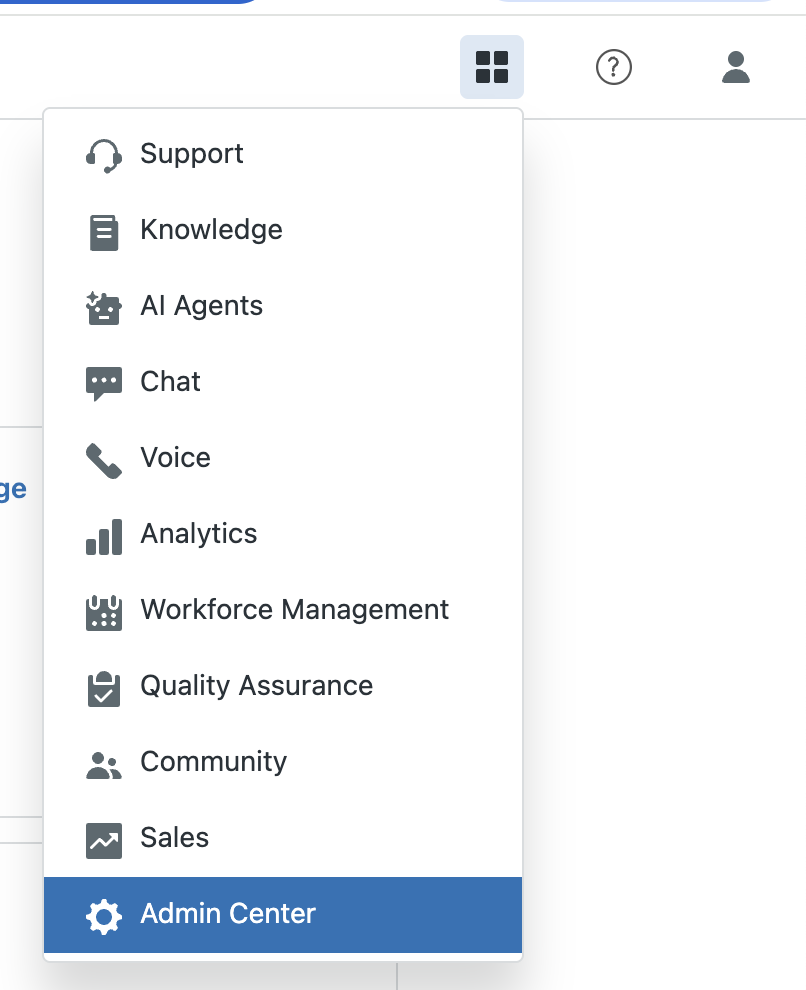Open Workforce Management

point(294,609)
